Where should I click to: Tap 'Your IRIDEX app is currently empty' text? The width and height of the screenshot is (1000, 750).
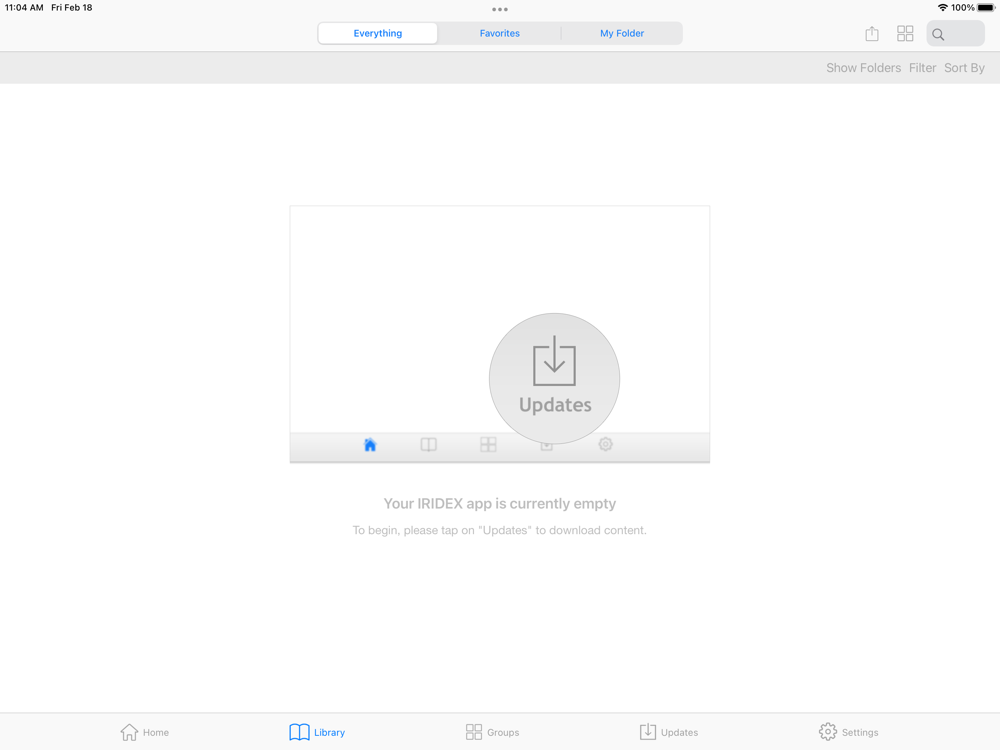click(499, 503)
